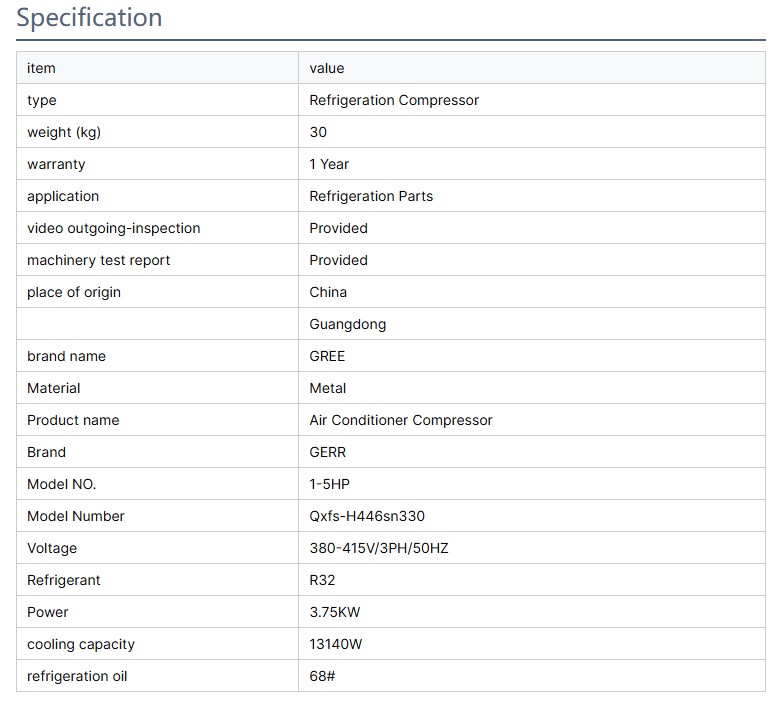This screenshot has width=780, height=705.
Task: Click the 'video outgoing-inspection' label
Action: [113, 228]
